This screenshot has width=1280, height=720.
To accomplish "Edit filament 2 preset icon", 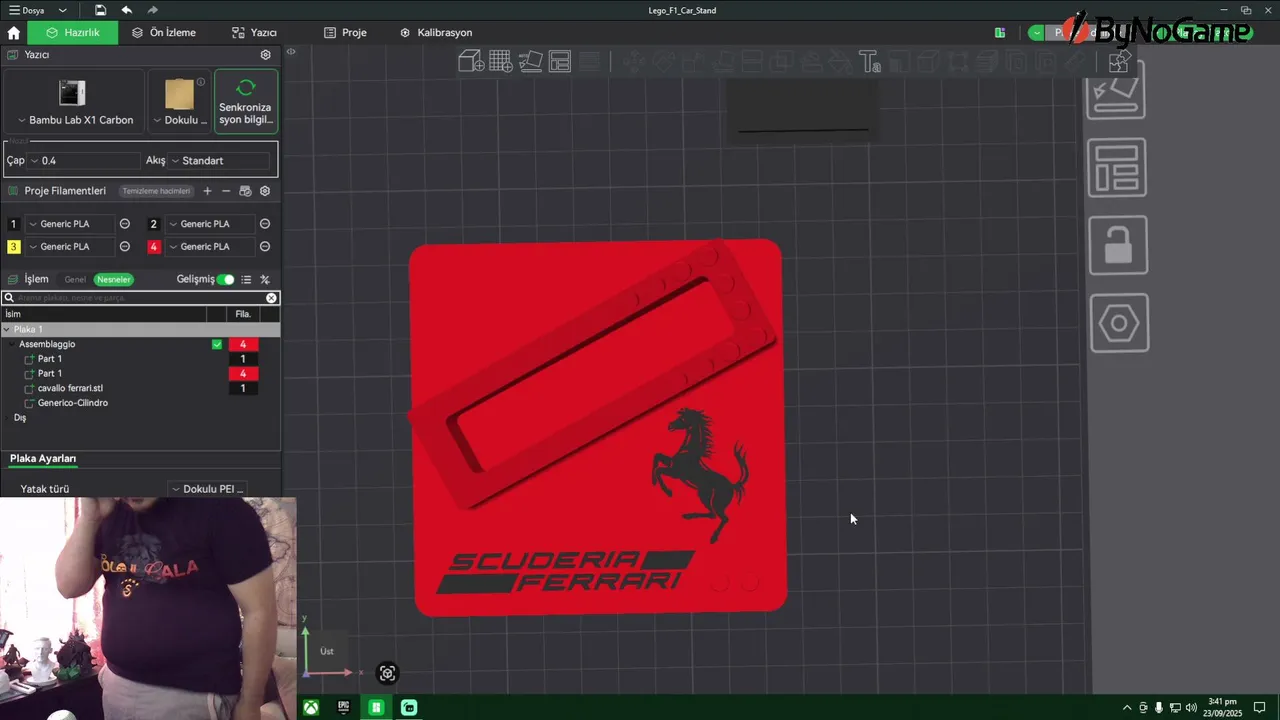I will coord(265,224).
